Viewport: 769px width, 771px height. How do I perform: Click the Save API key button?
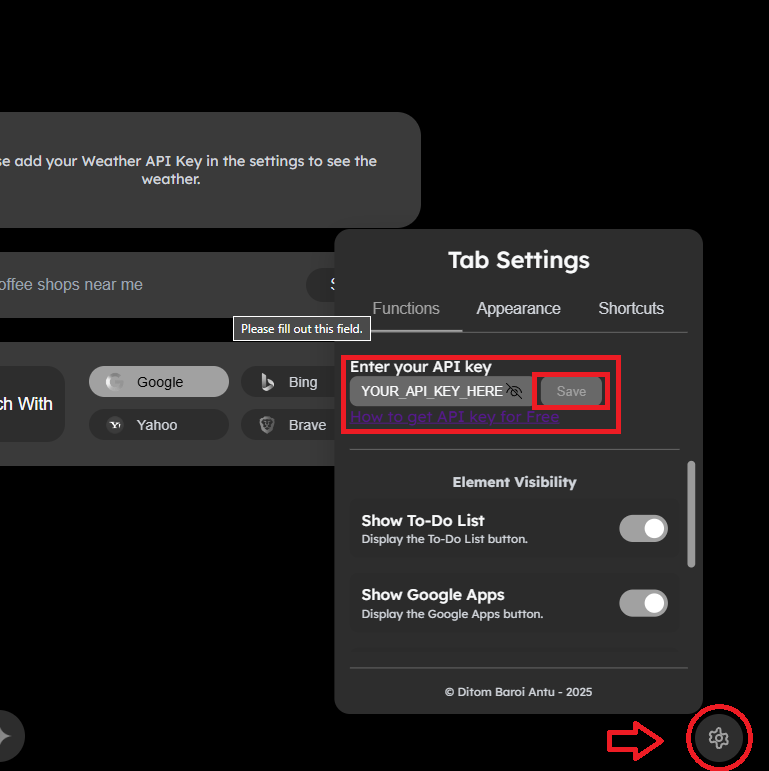(571, 391)
